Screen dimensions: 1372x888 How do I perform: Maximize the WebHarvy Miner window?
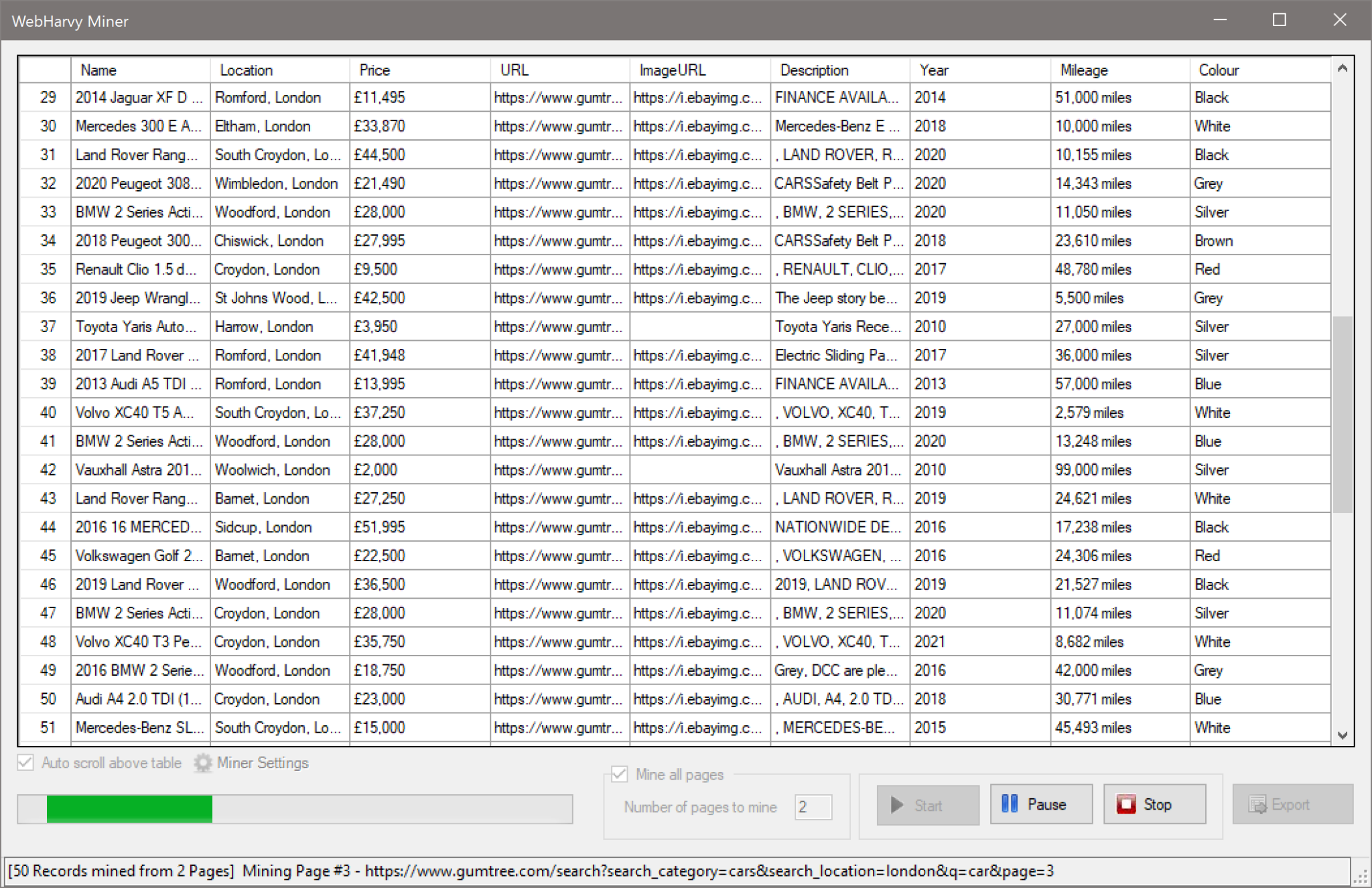pyautogui.click(x=1279, y=20)
